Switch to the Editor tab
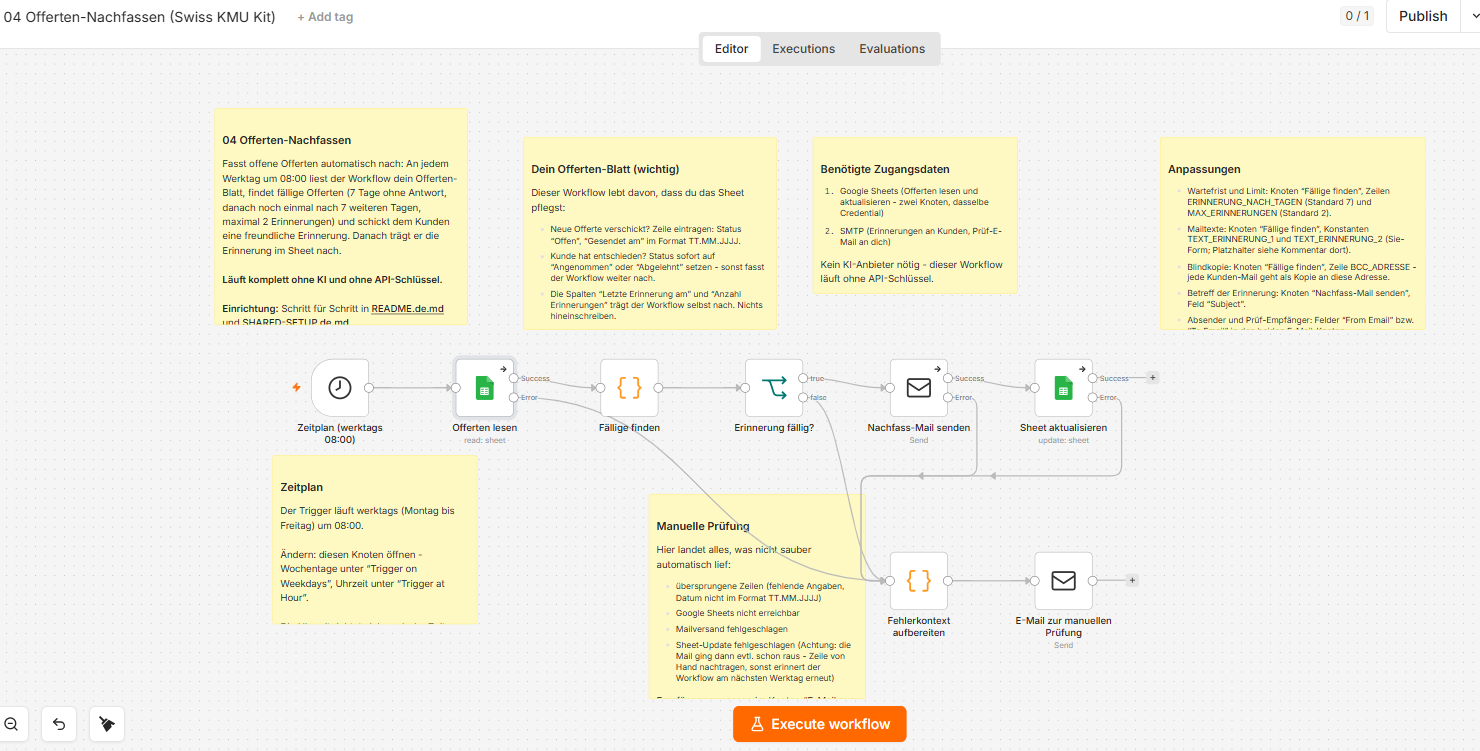 tap(731, 49)
